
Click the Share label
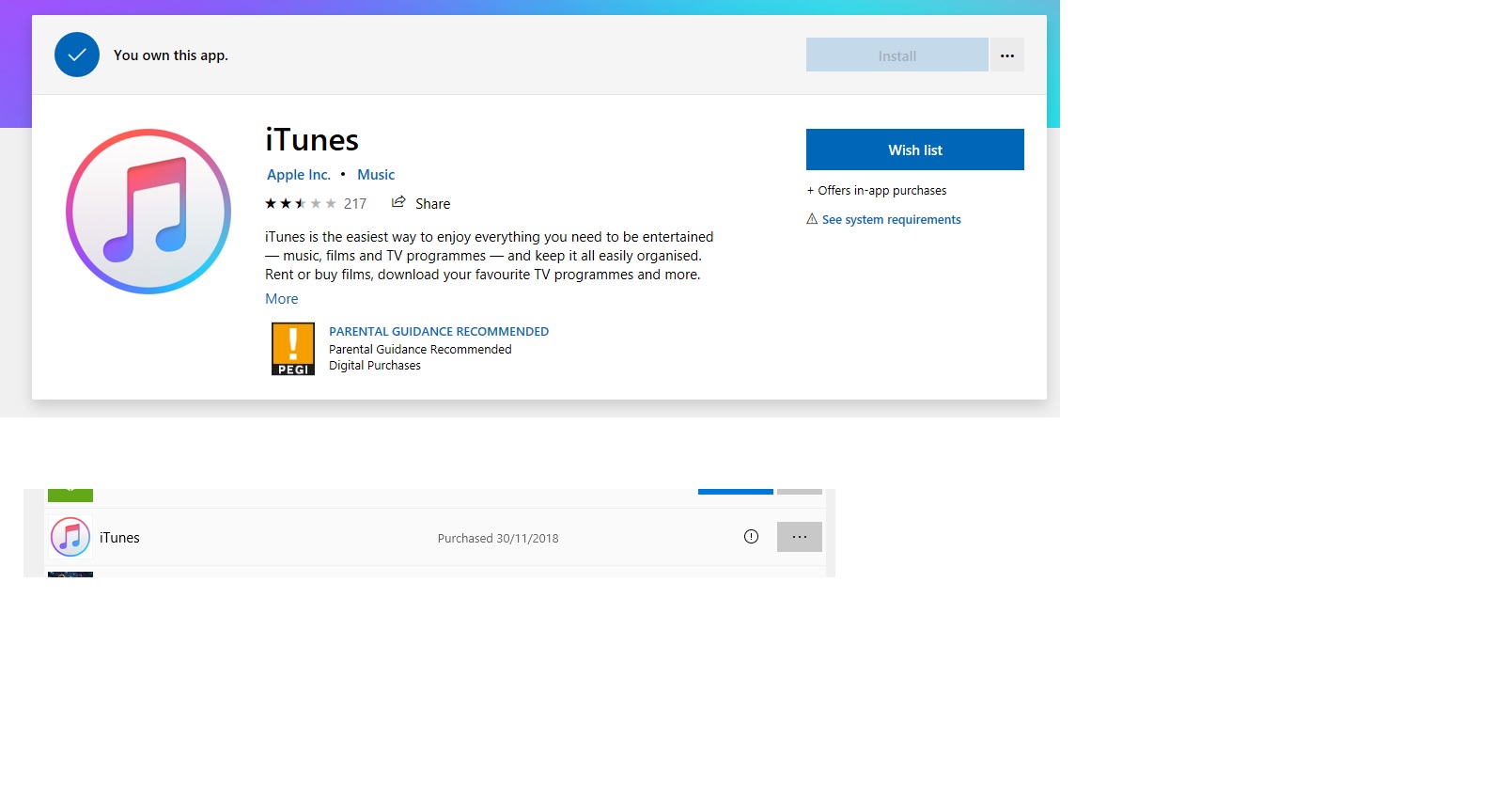tap(433, 204)
